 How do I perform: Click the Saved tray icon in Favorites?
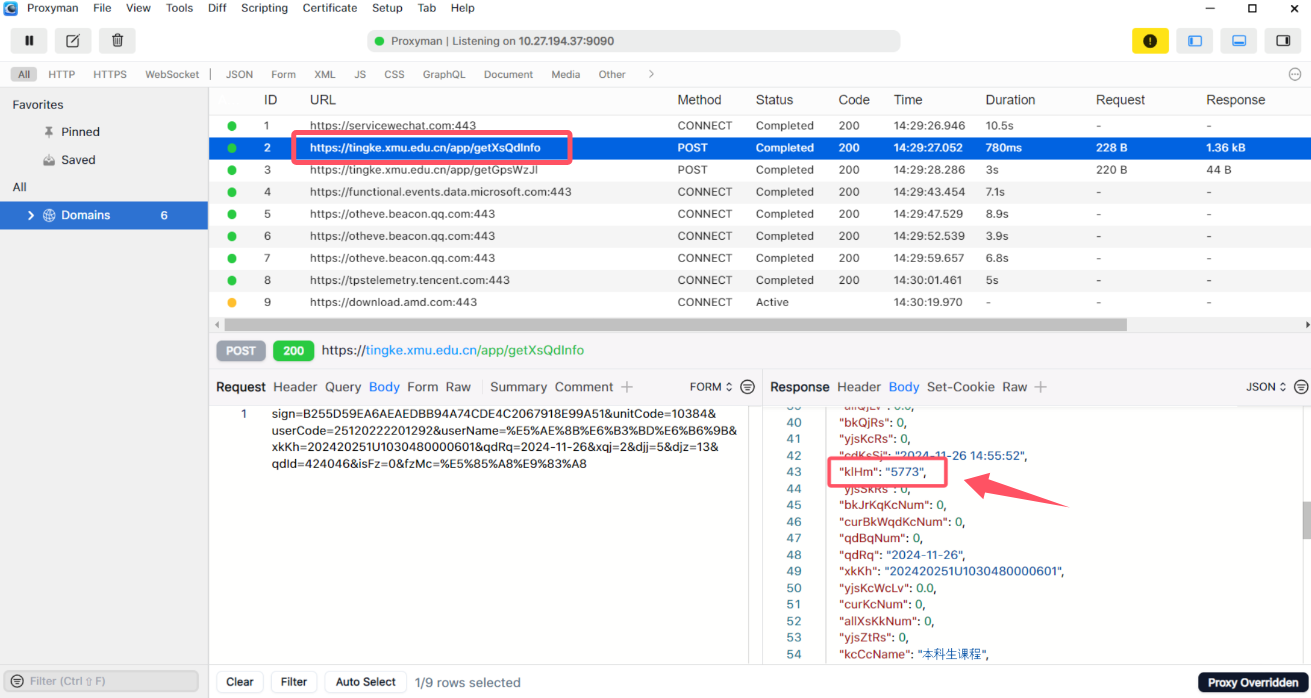coord(49,160)
